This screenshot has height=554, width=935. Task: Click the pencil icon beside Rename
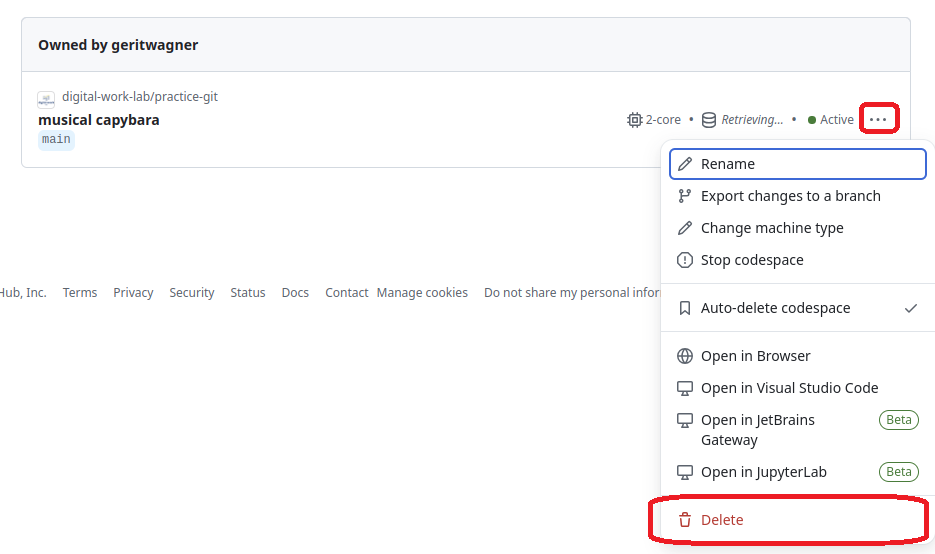coord(685,164)
